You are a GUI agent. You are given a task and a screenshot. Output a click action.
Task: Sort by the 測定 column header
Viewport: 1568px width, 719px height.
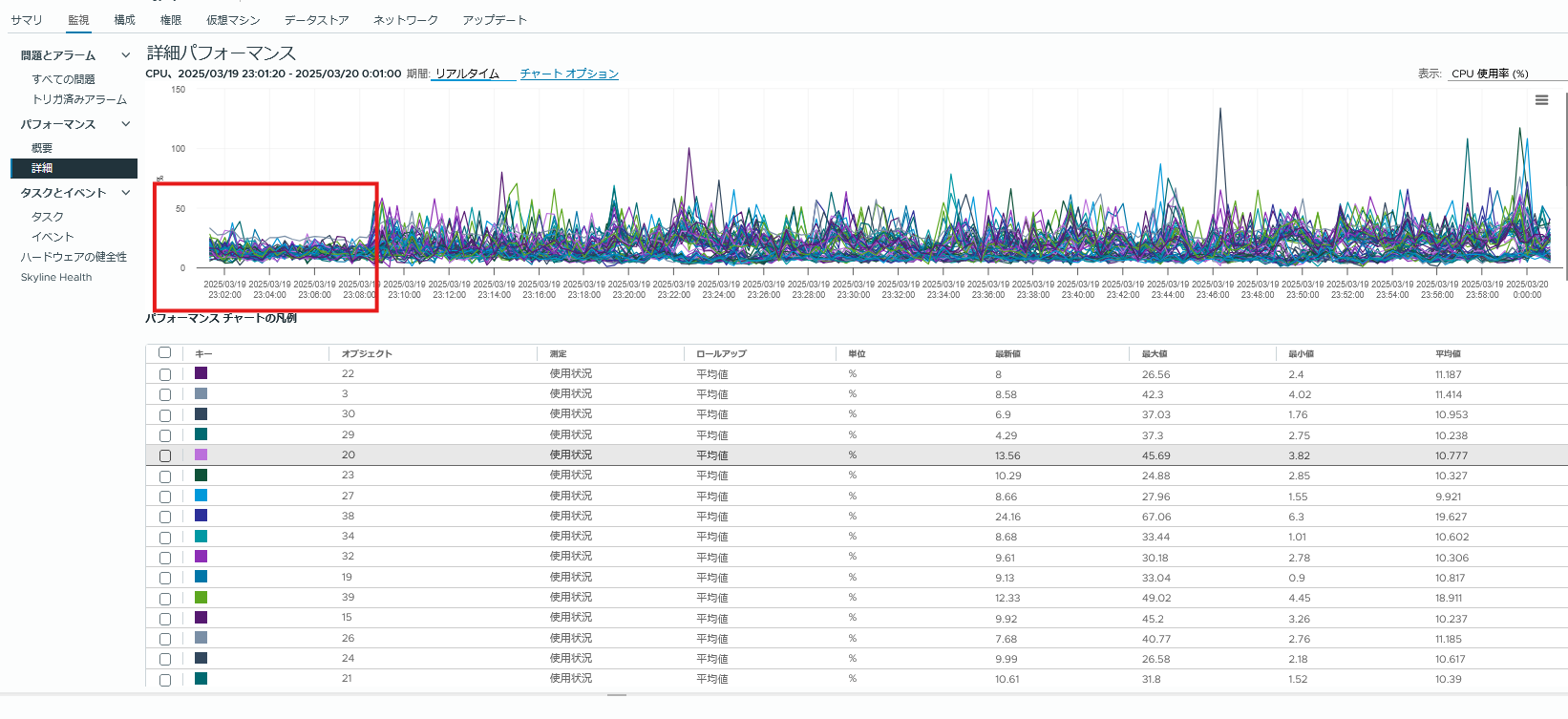[558, 354]
